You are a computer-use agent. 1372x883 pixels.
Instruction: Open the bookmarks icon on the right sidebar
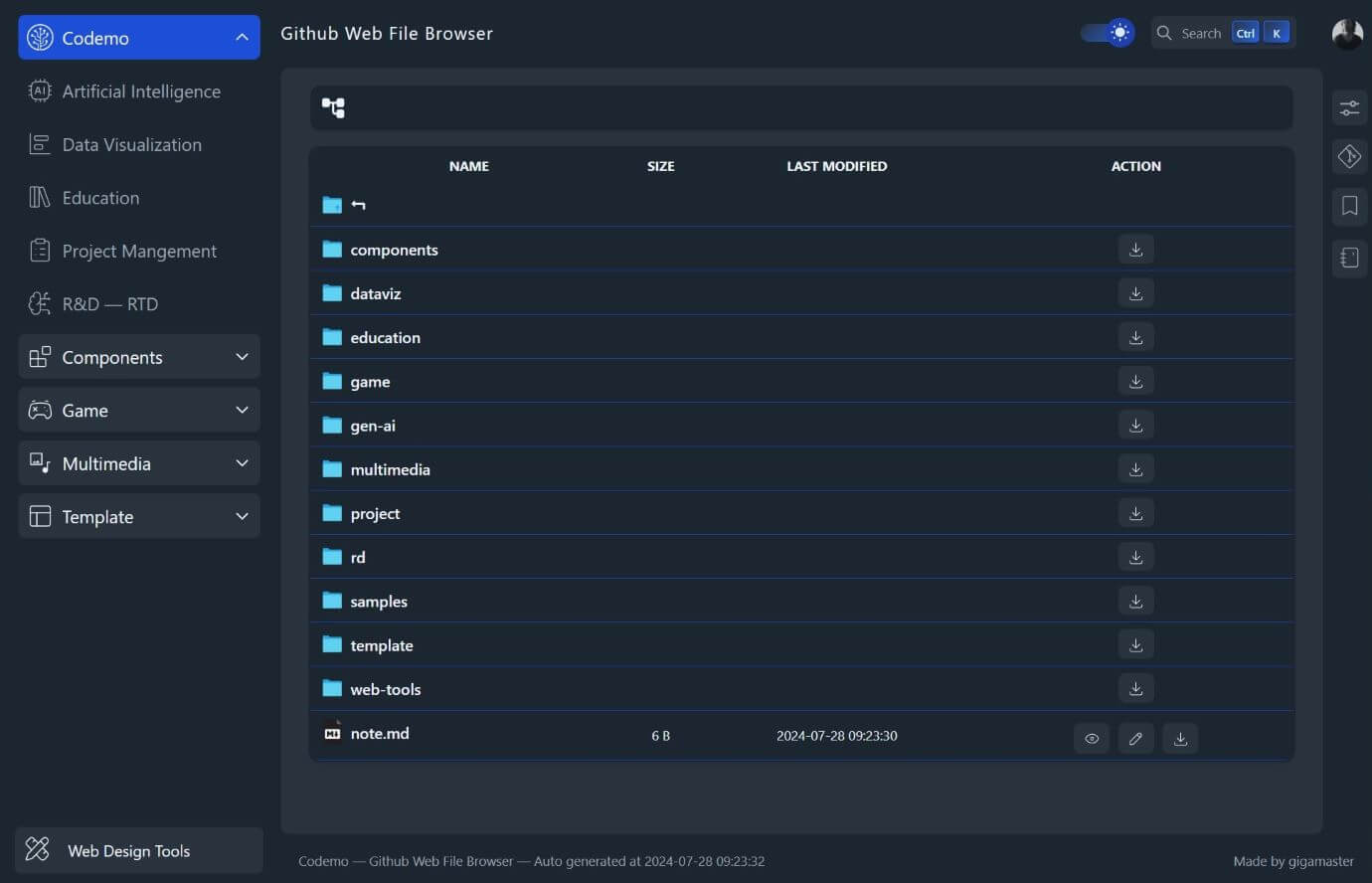(1349, 206)
